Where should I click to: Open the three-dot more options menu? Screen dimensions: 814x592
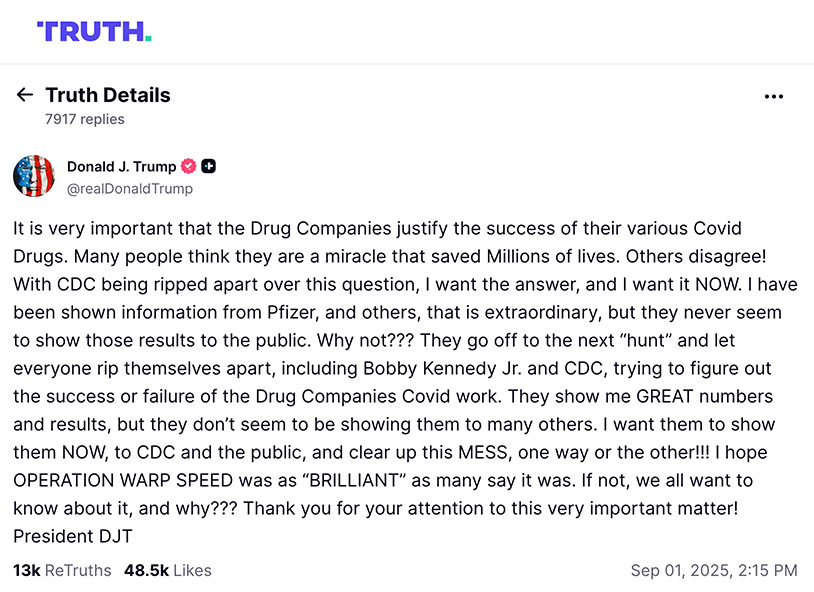coord(773,96)
